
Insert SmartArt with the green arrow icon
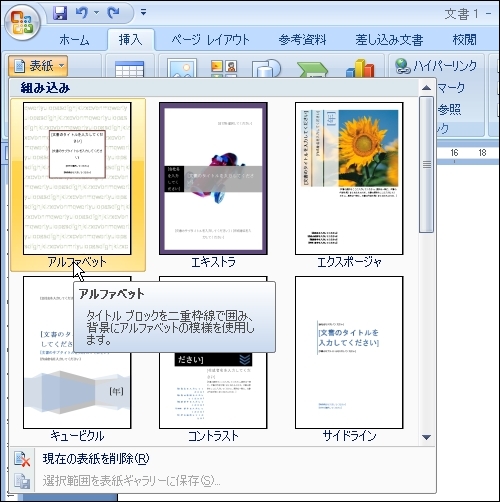point(312,69)
